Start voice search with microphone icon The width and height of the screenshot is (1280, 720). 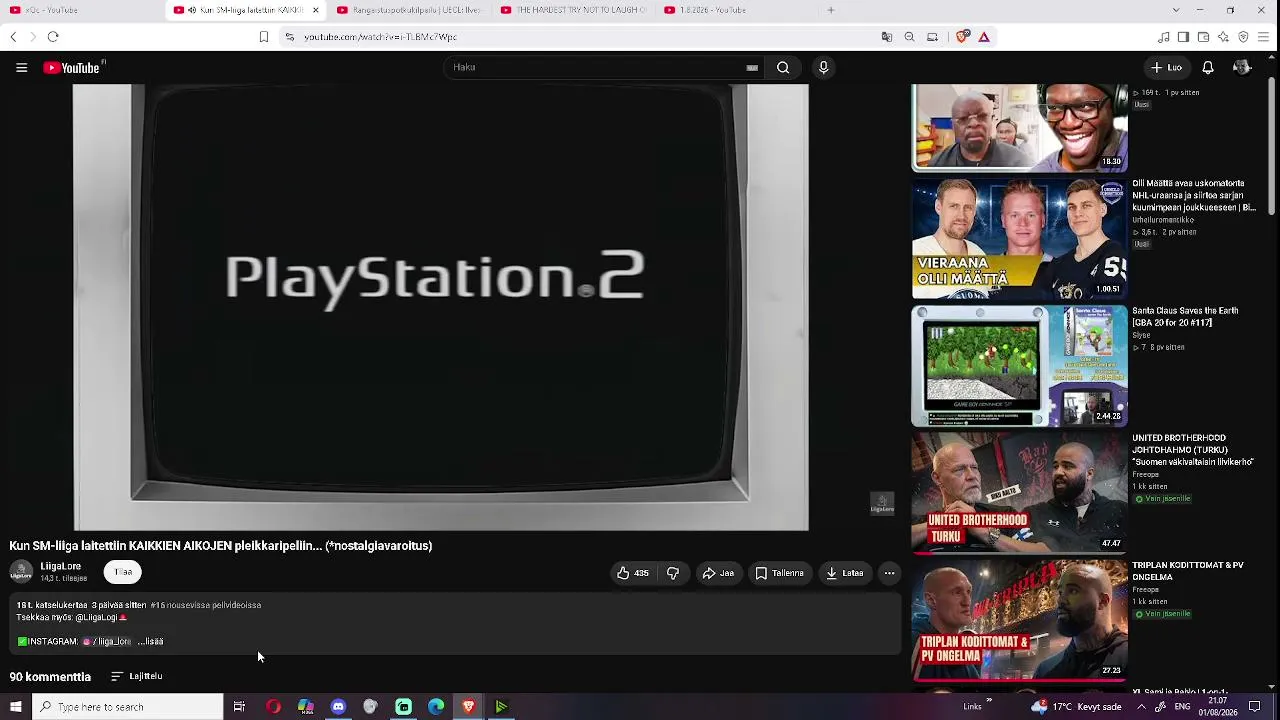[823, 68]
